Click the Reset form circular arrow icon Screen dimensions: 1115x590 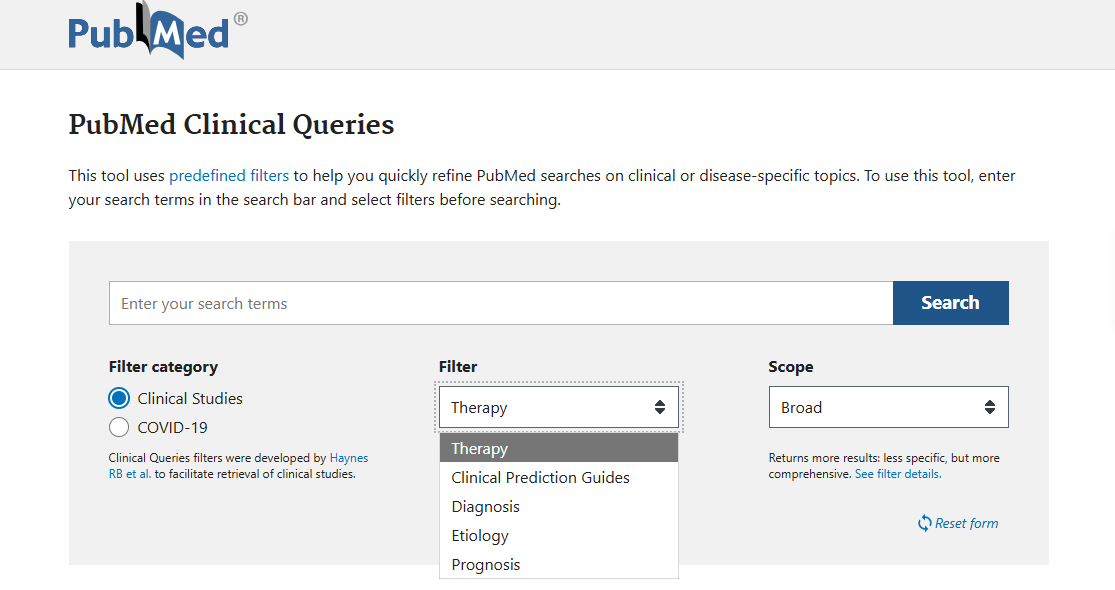(x=924, y=523)
